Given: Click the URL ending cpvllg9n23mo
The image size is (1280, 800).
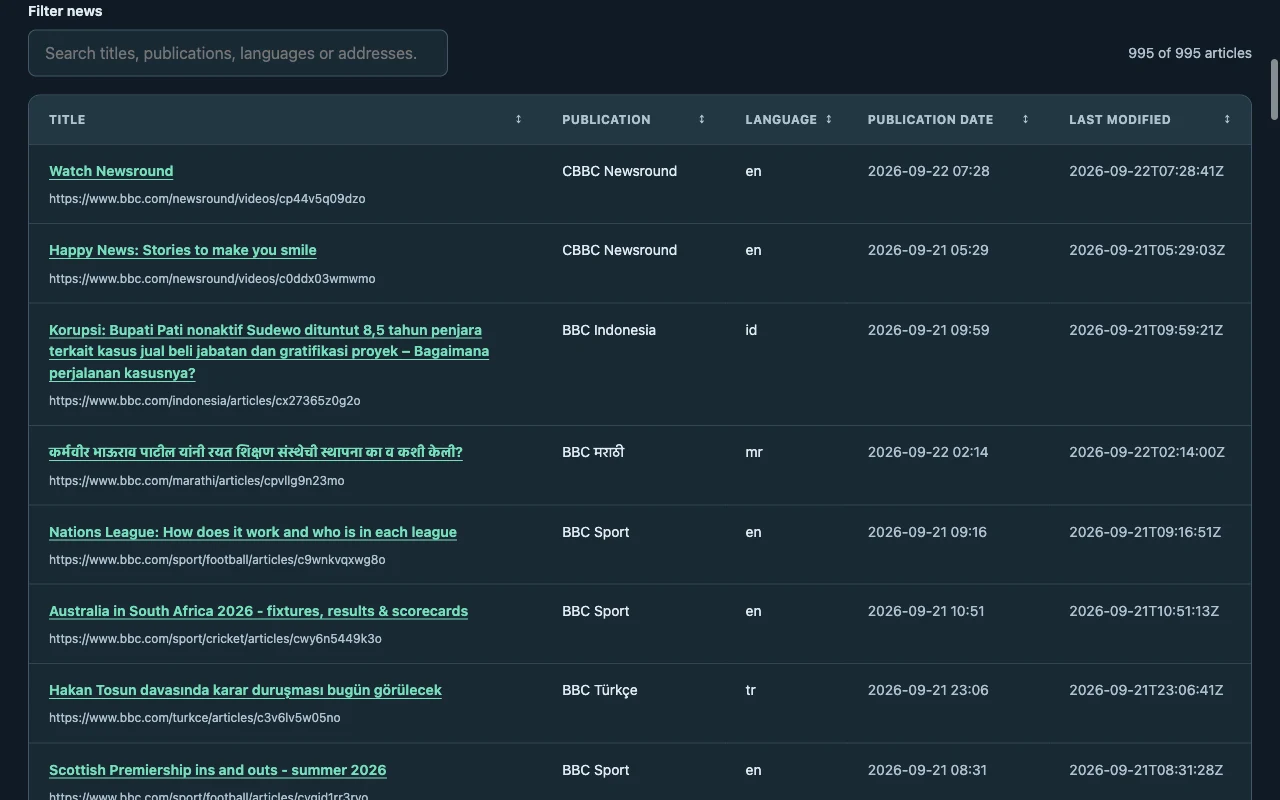Looking at the screenshot, I should click(x=197, y=481).
